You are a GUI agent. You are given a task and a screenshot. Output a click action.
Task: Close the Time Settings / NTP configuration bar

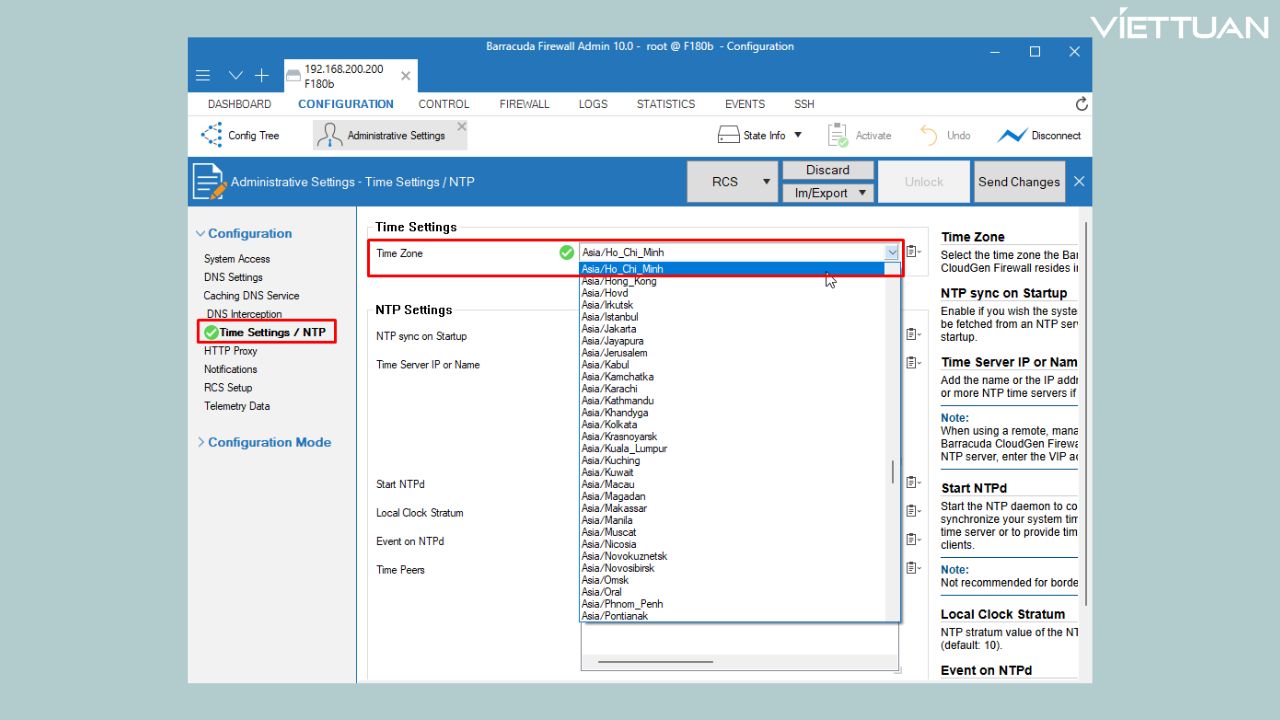tap(1079, 182)
